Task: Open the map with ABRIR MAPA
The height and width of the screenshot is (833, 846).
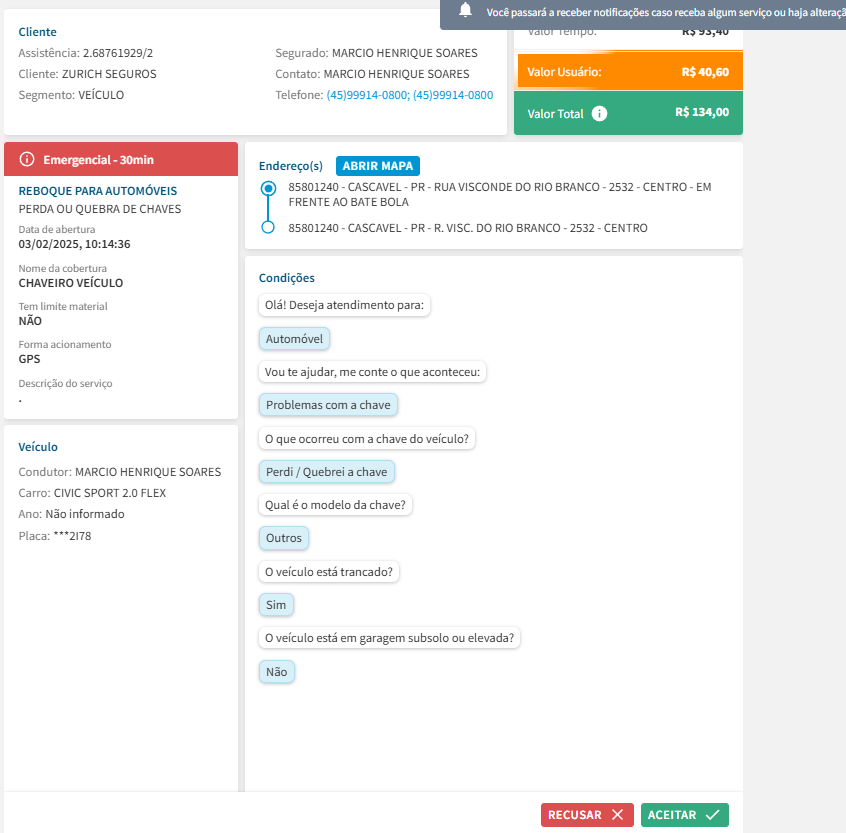Action: click(x=378, y=166)
